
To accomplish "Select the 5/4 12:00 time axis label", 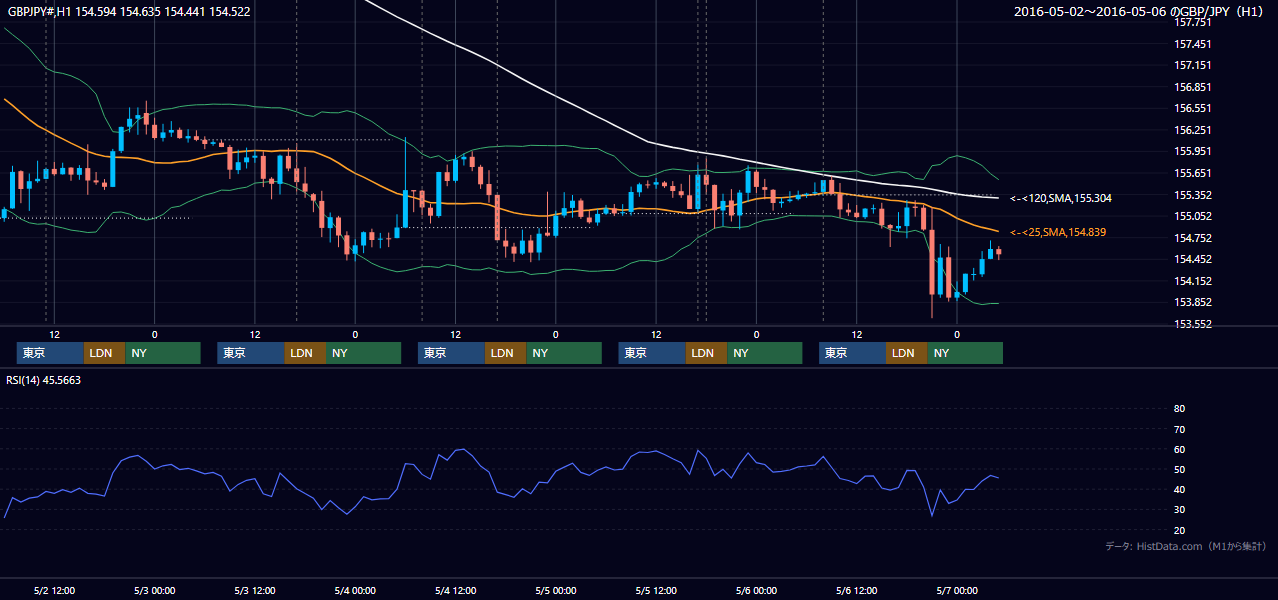I will tap(455, 590).
